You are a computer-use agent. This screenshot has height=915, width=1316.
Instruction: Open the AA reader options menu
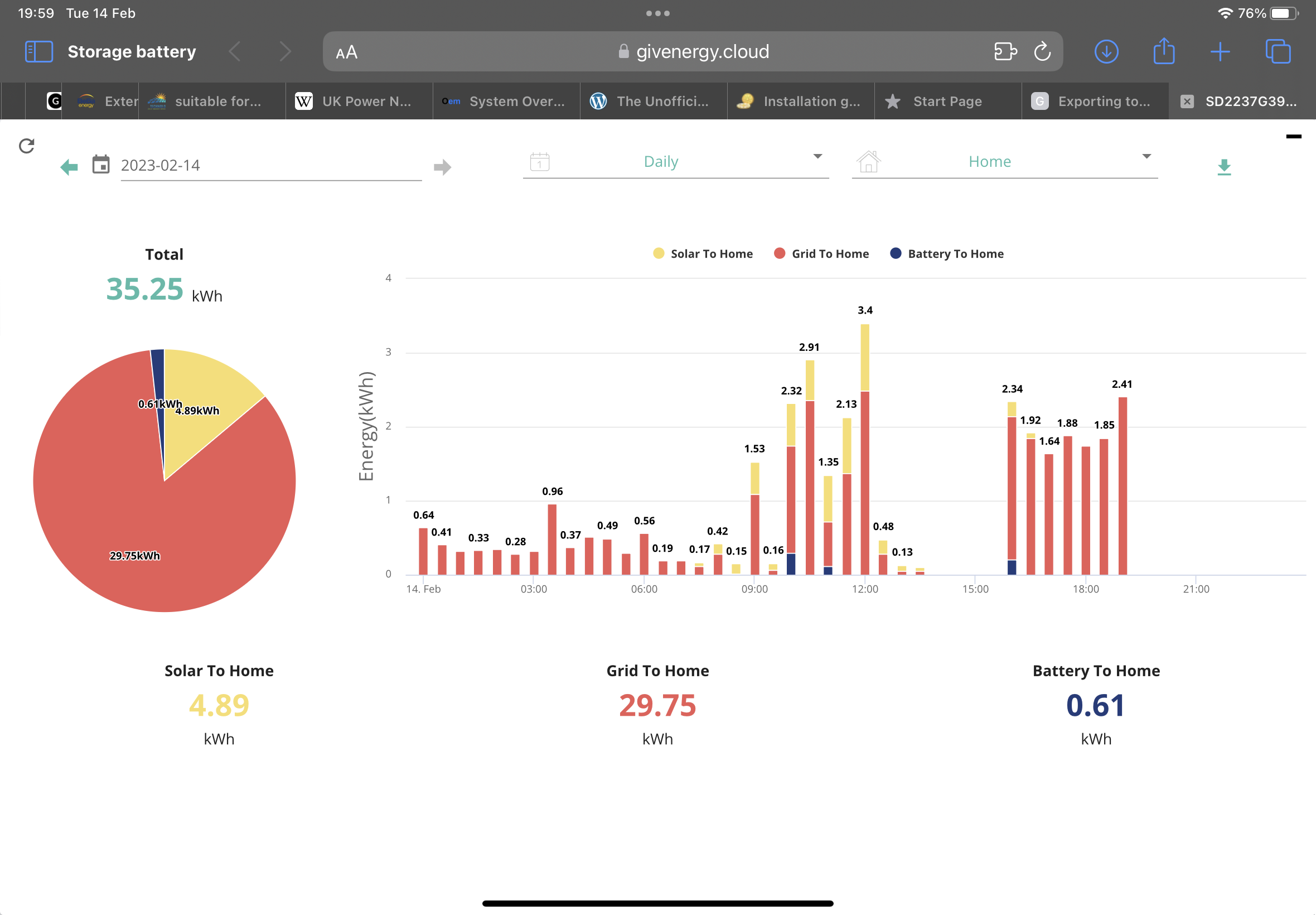(x=347, y=52)
